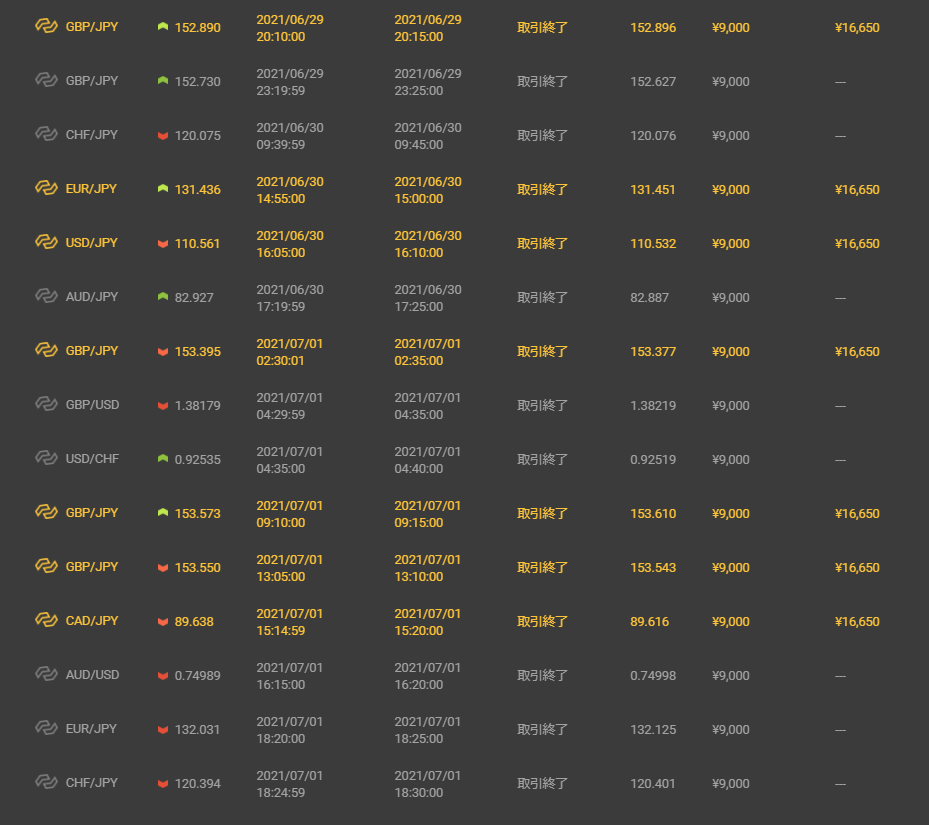Click the closing rate 153.610
The width and height of the screenshot is (929, 825).
(653, 514)
